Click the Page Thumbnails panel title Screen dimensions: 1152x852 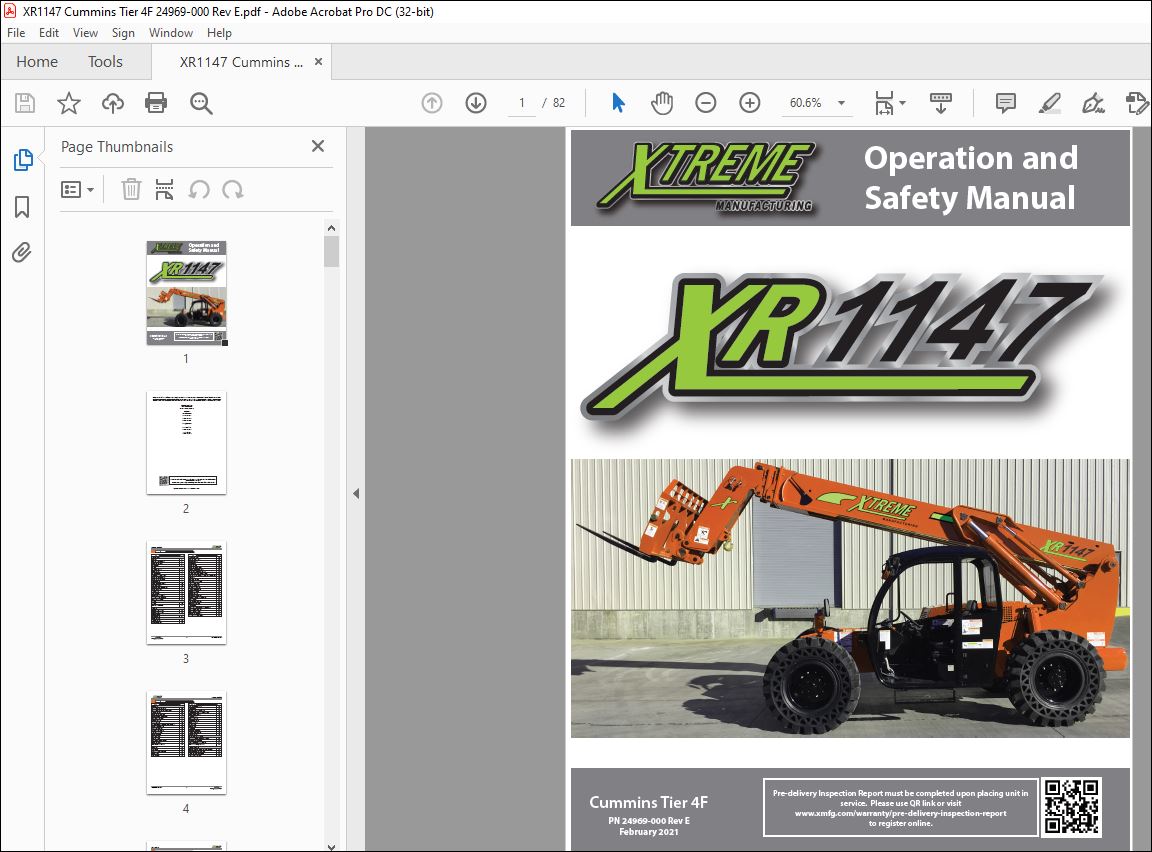click(117, 147)
